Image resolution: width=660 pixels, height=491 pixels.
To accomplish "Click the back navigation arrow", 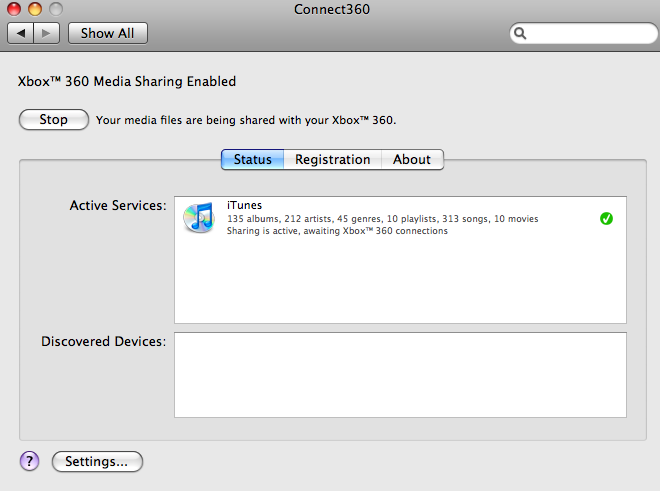I will (21, 33).
